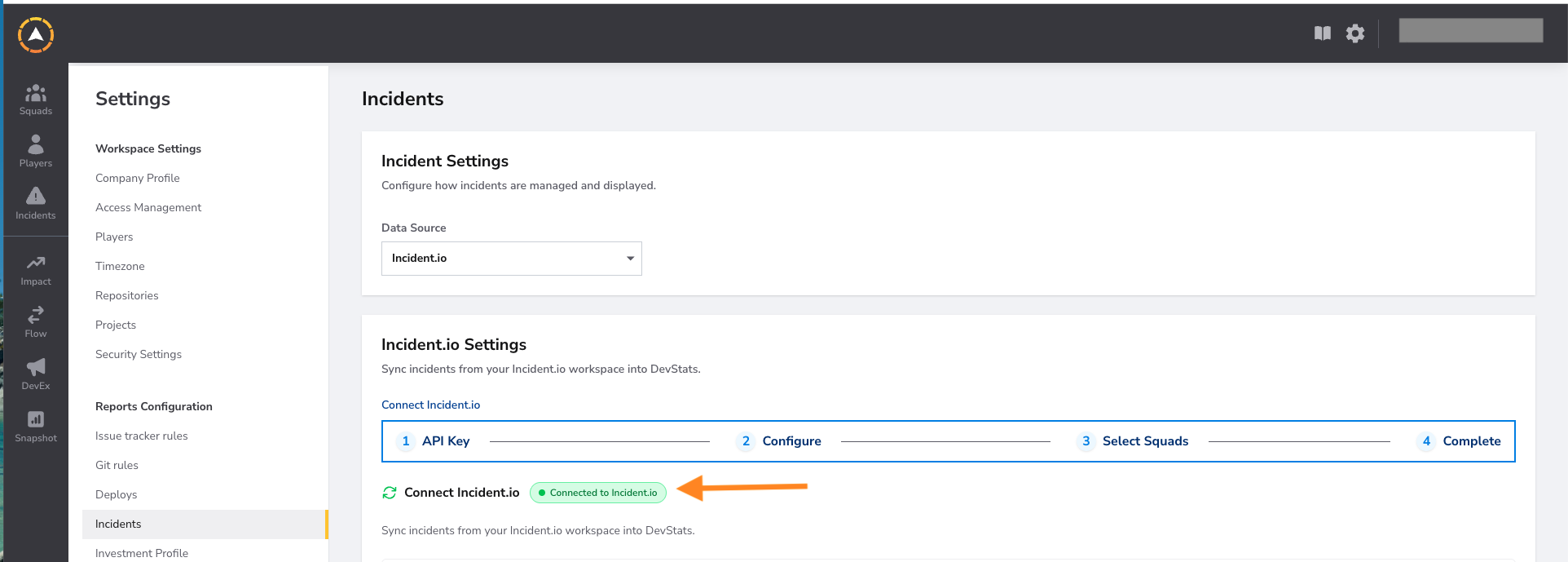The height and width of the screenshot is (562, 1568).
Task: Click the Incident.io Settings heading
Action: click(x=454, y=344)
